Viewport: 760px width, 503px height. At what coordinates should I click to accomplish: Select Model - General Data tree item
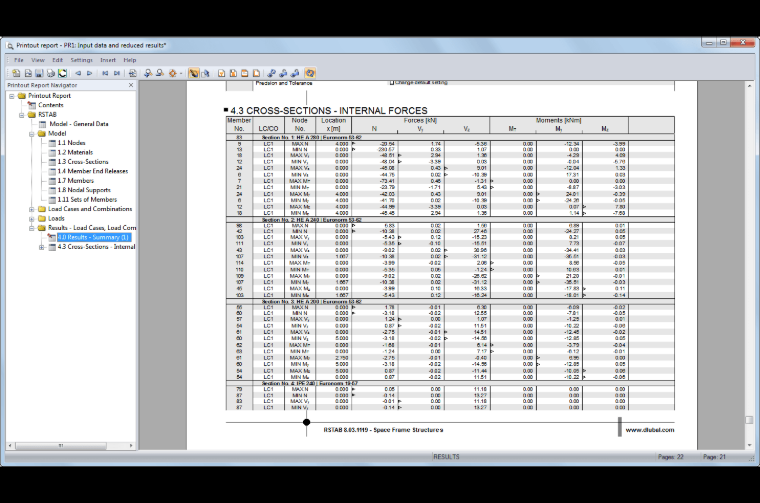(79, 124)
